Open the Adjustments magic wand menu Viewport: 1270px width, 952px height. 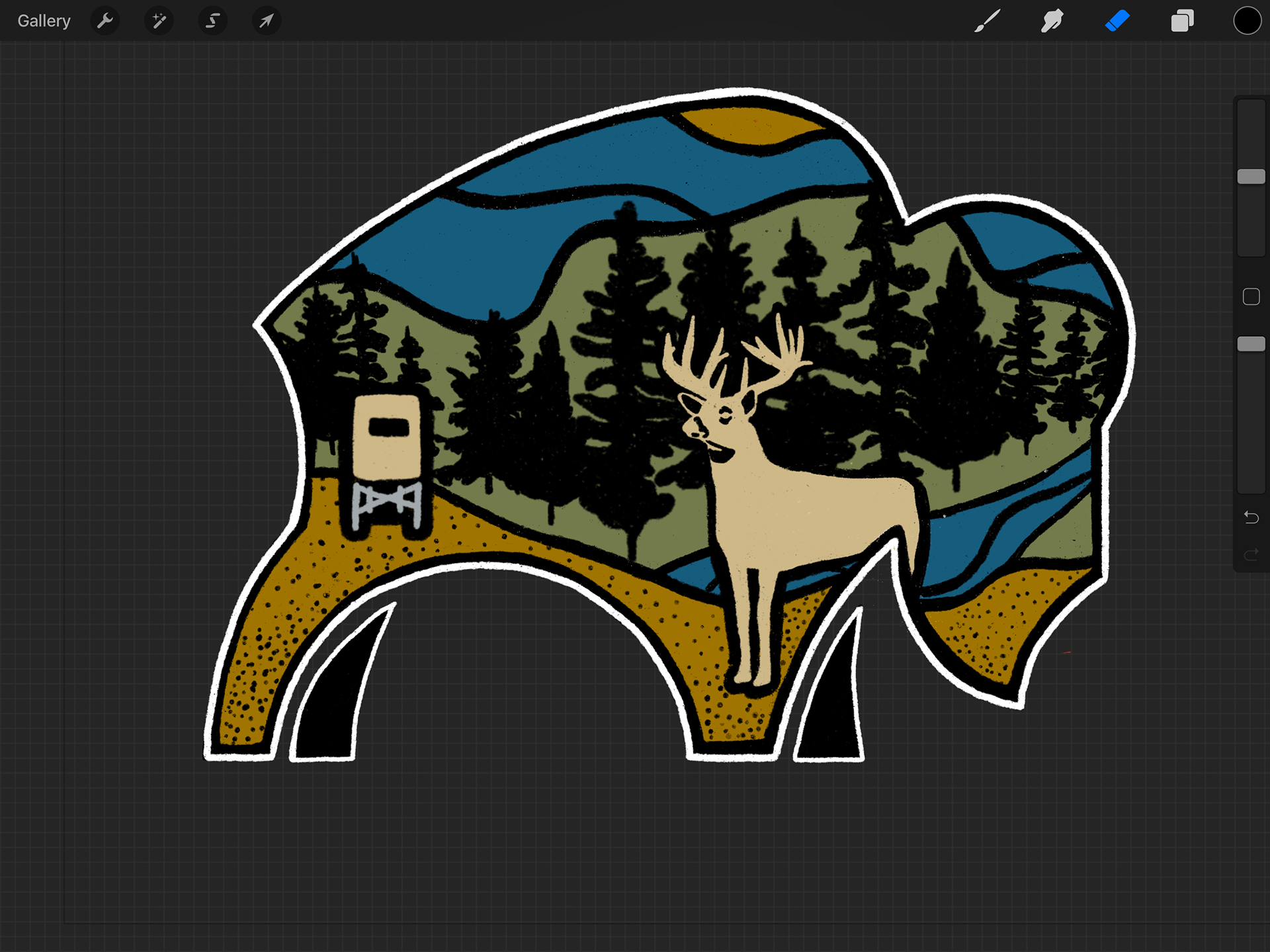159,21
